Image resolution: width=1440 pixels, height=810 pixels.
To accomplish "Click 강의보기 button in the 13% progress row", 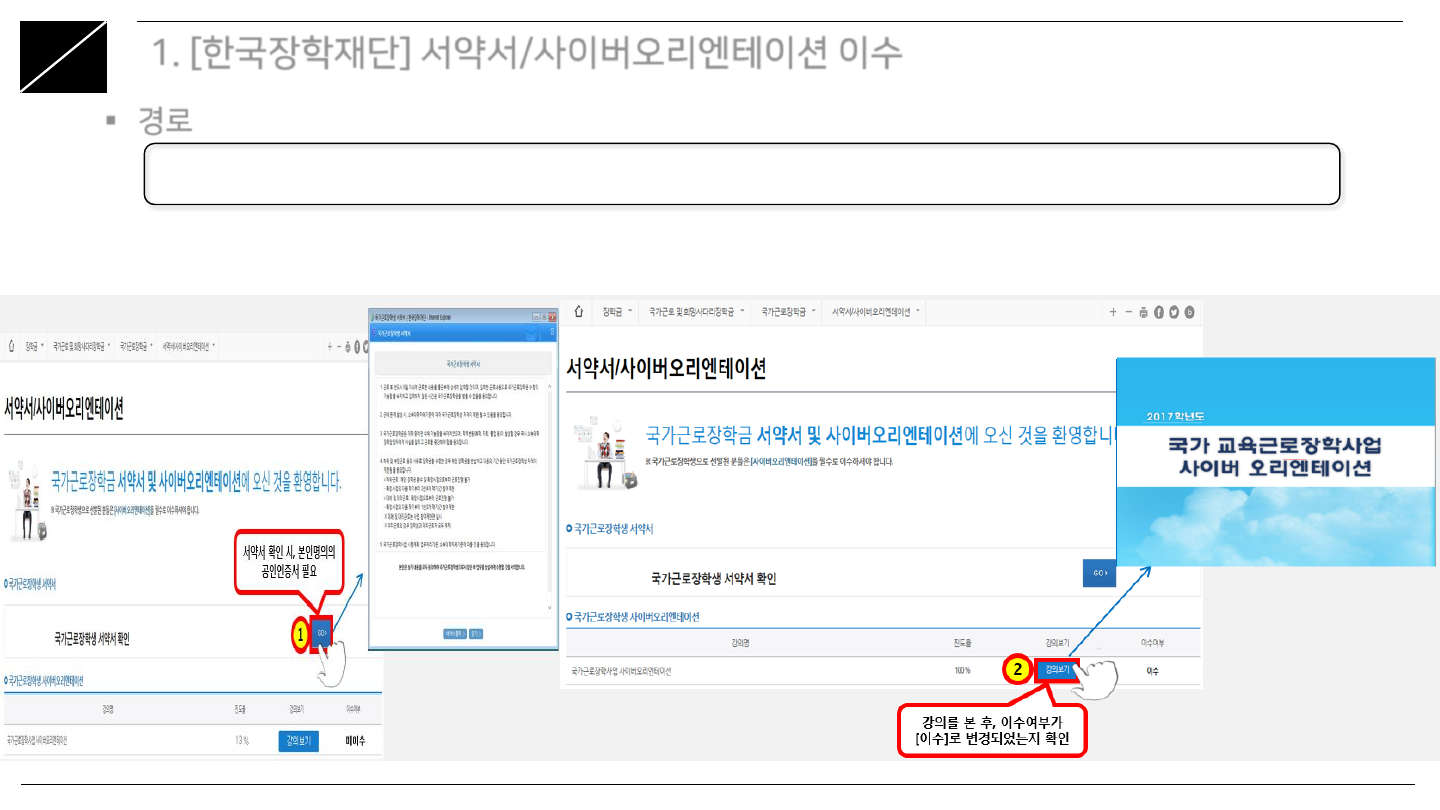I will click(298, 741).
